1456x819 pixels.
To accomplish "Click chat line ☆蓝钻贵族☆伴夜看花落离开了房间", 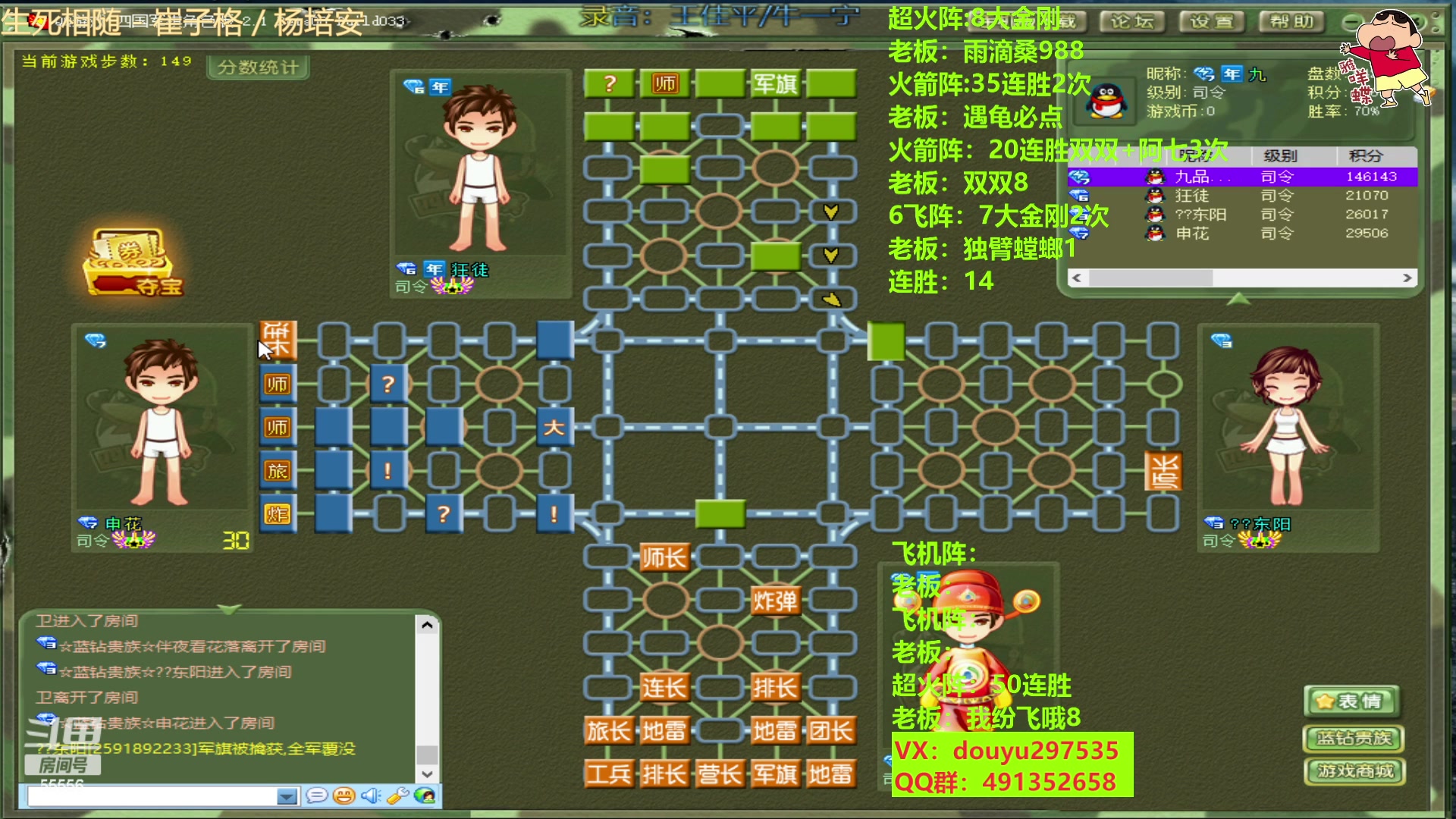I will [192, 647].
